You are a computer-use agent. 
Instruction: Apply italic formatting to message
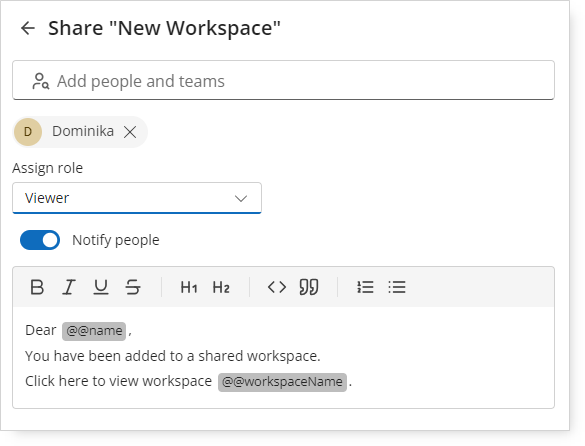(69, 287)
